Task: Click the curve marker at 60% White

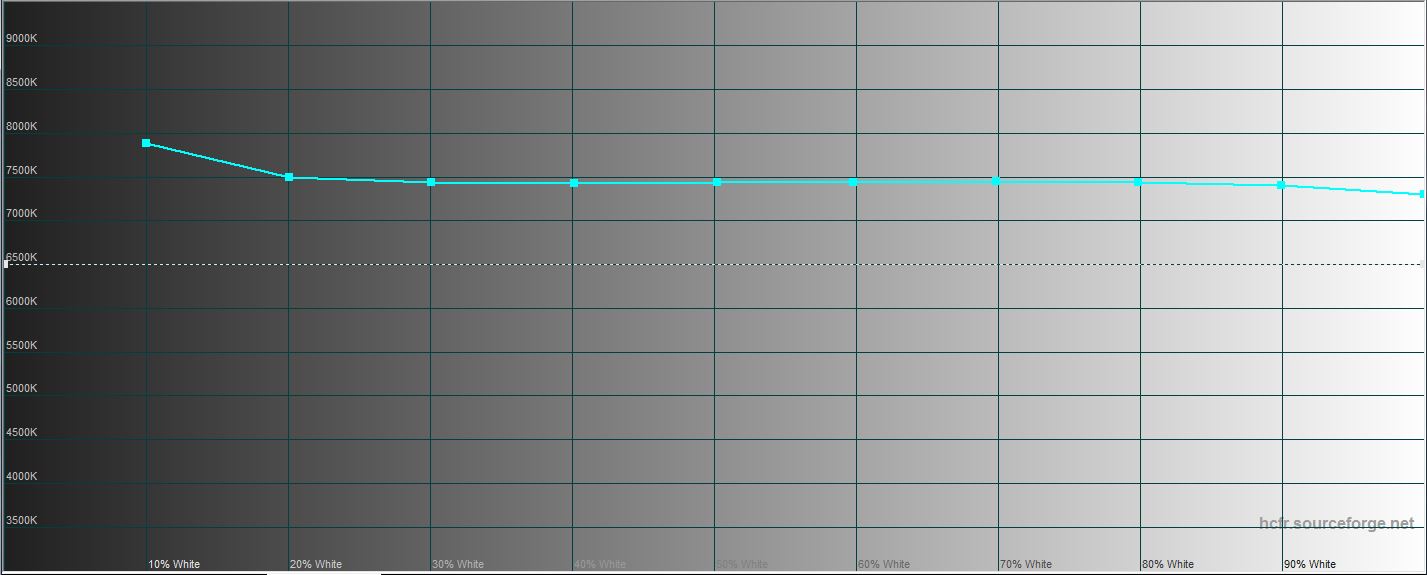Action: tap(853, 182)
